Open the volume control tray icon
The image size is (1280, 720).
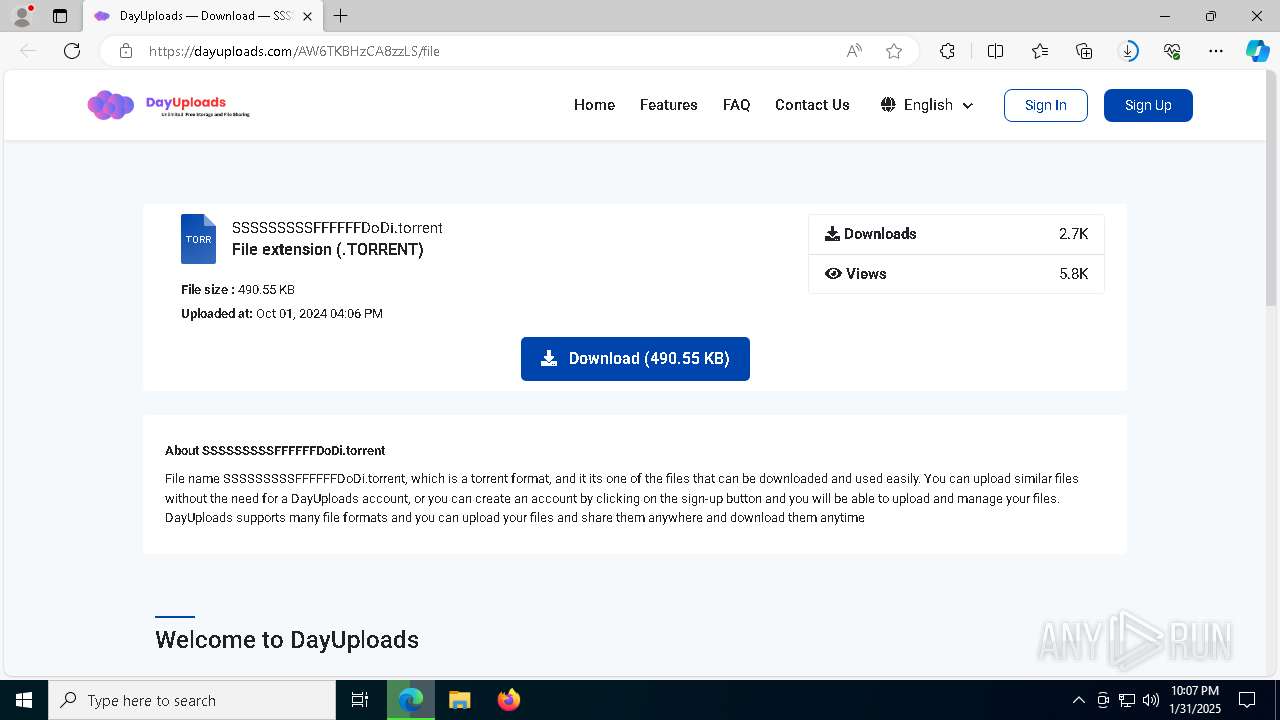point(1151,700)
